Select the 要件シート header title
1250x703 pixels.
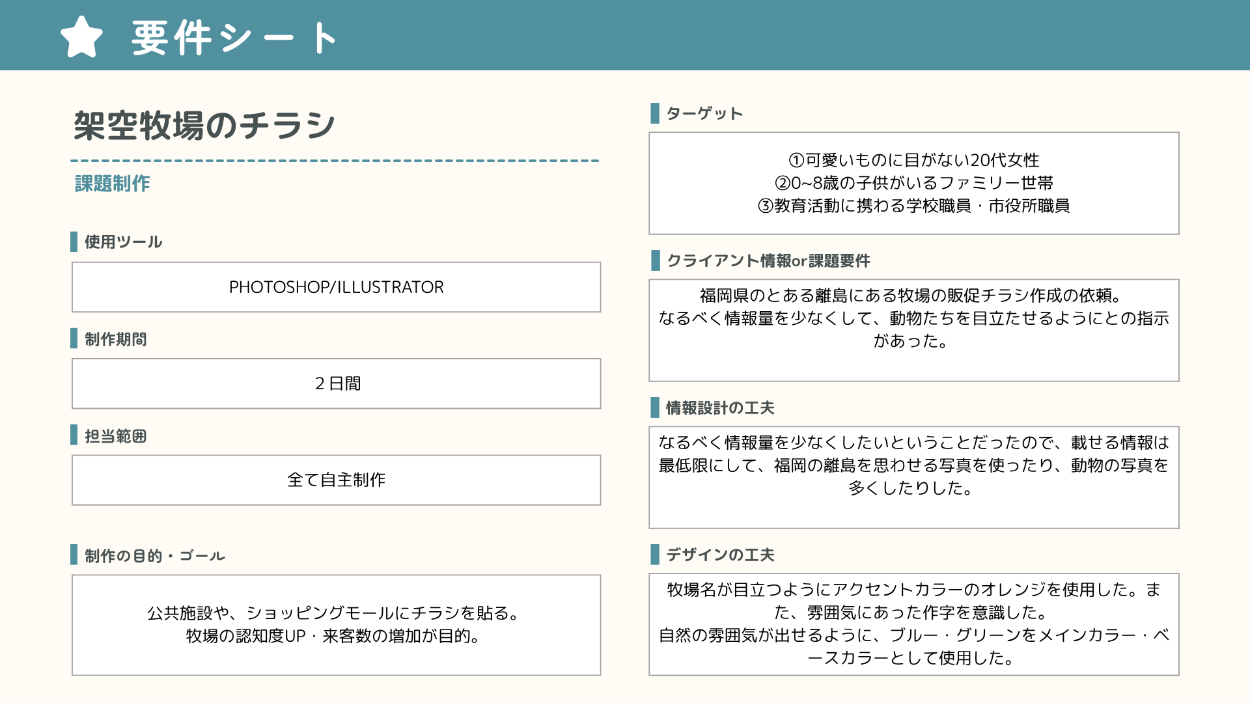pyautogui.click(x=235, y=38)
